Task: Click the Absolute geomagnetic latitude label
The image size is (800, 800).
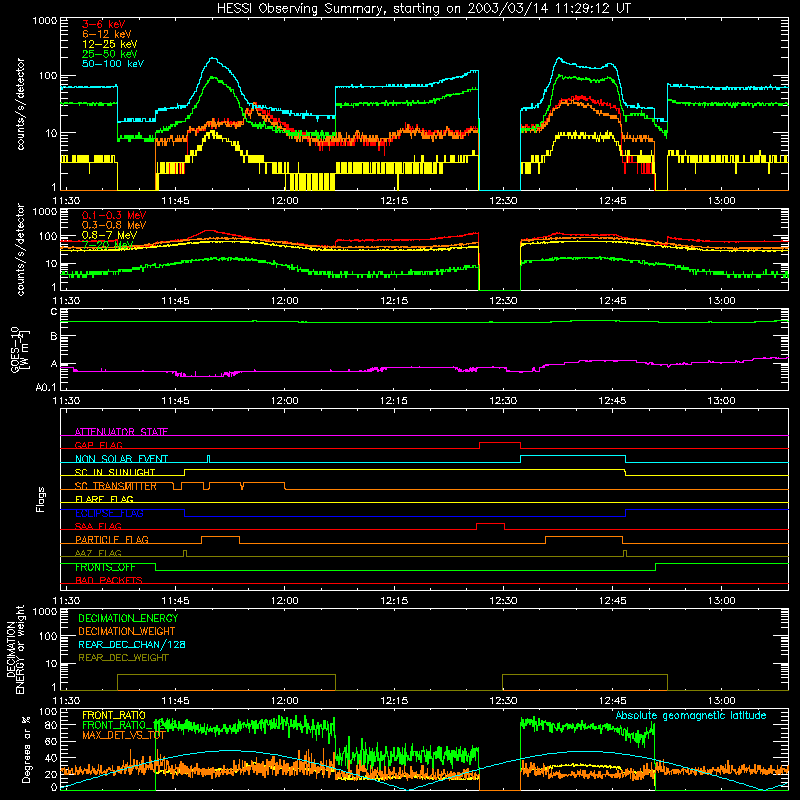Action: pos(691,716)
